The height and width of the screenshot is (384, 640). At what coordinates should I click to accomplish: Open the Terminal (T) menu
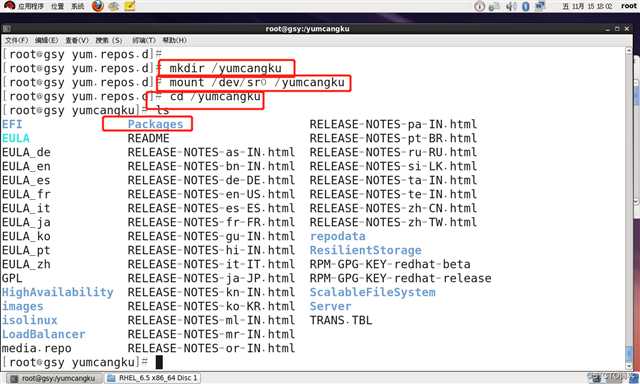pyautogui.click(x=144, y=40)
